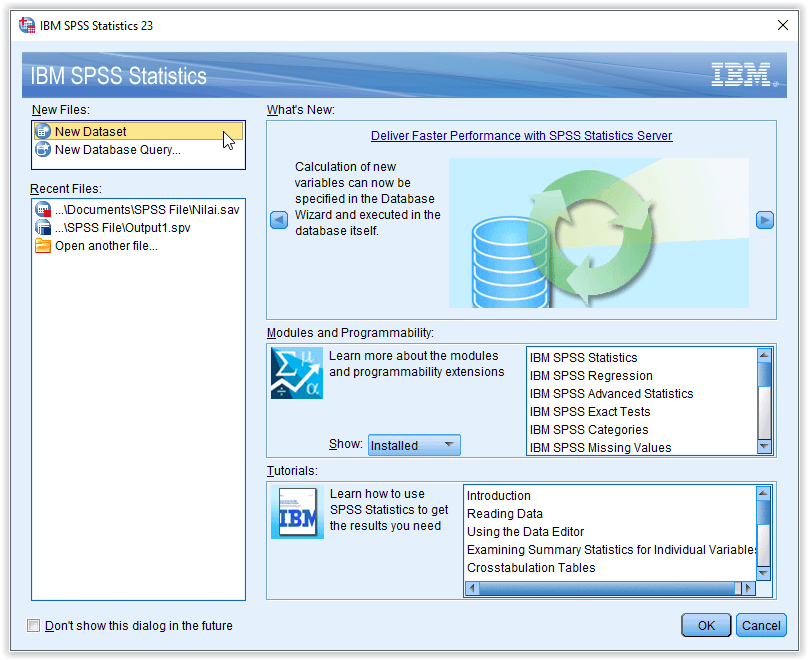808x660 pixels.
Task: Click the OK button
Action: (x=706, y=625)
